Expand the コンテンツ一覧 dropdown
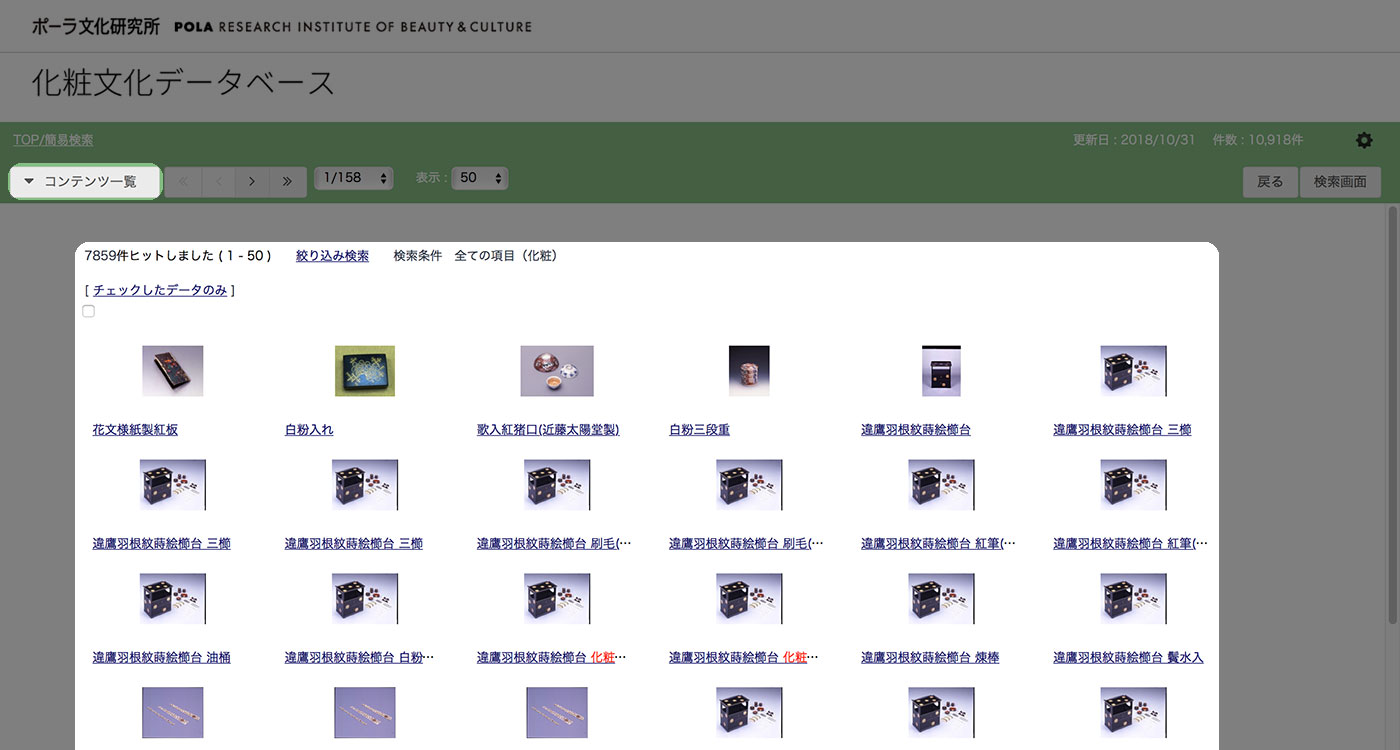 (85, 182)
